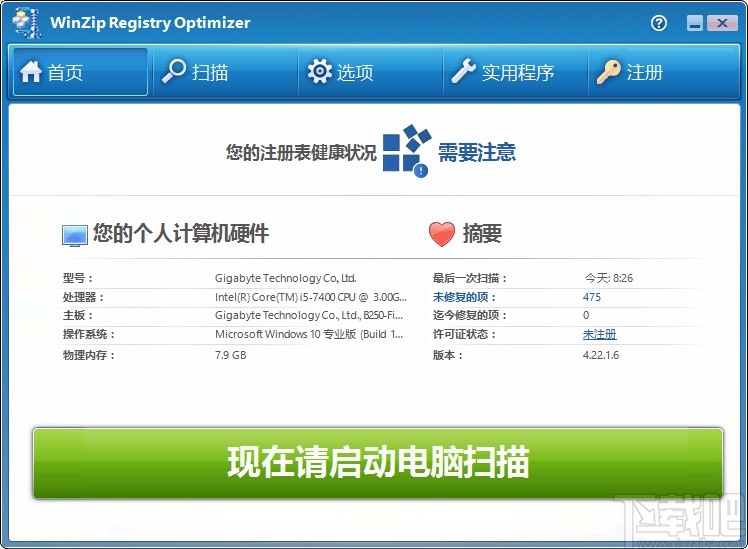This screenshot has height=549, width=748.
Task: Open the 实用程序 tab
Action: 515,72
